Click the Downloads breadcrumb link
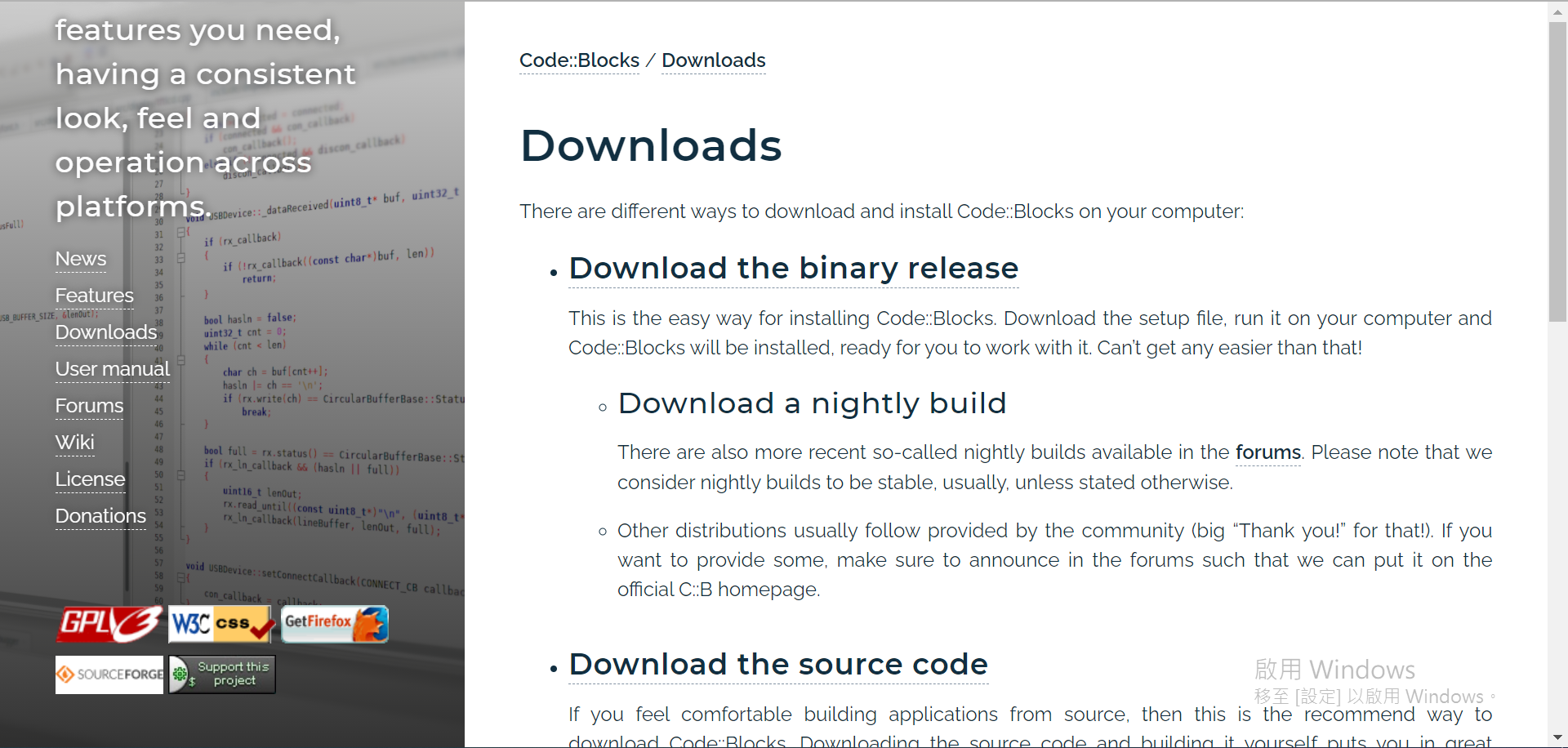Image resolution: width=1568 pixels, height=748 pixels. (x=714, y=61)
